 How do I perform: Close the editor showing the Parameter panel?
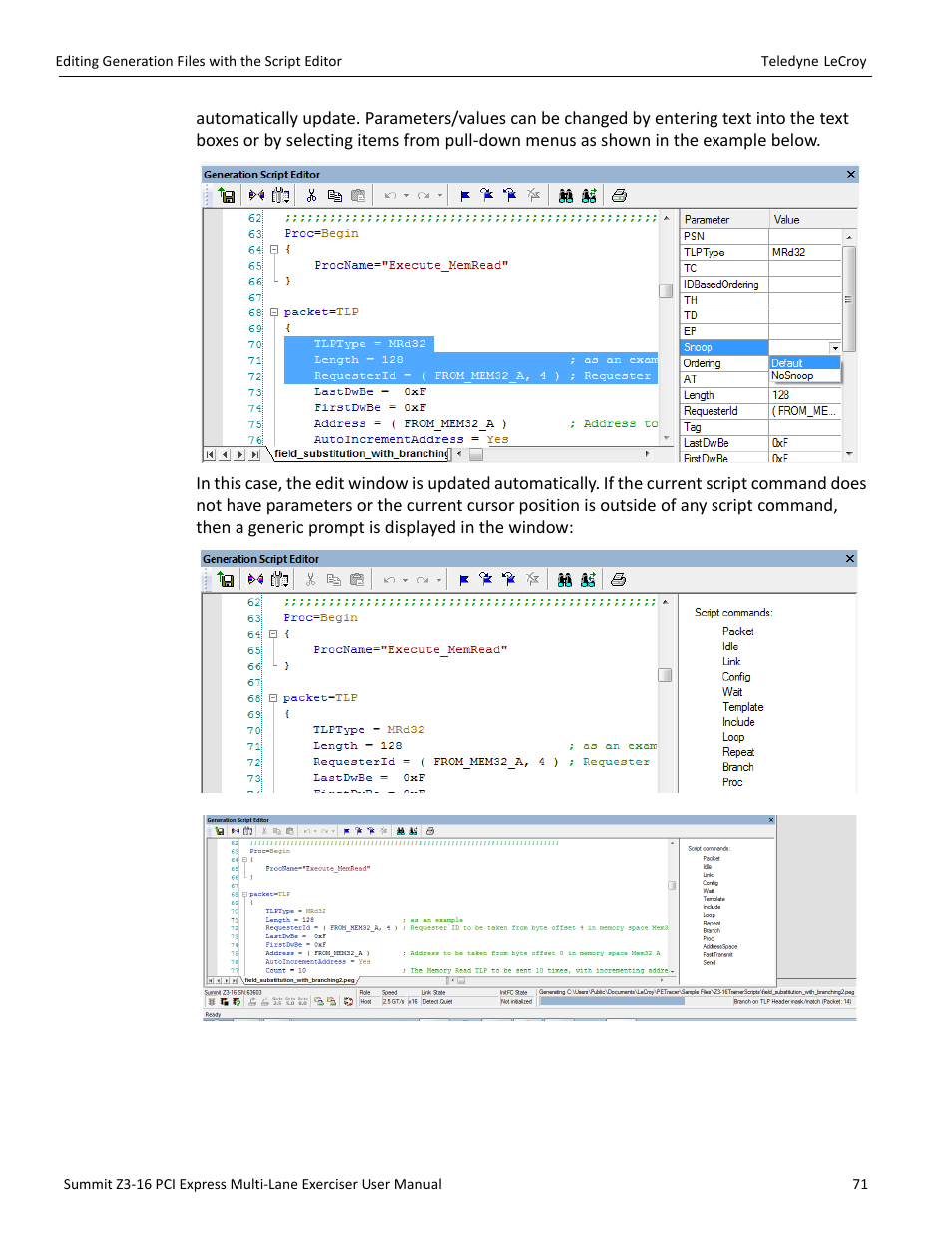pyautogui.click(x=851, y=175)
